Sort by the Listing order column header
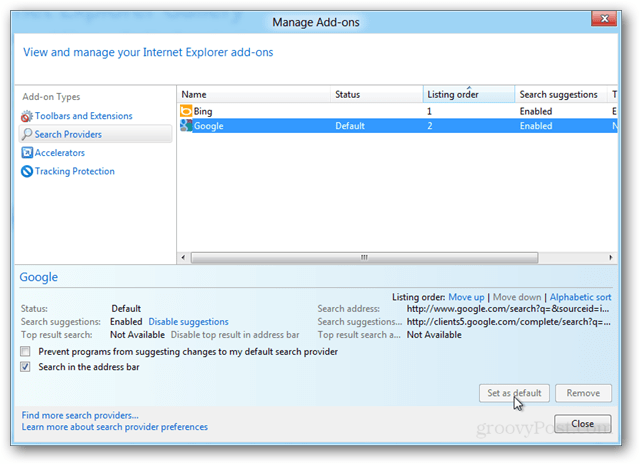 (x=469, y=94)
